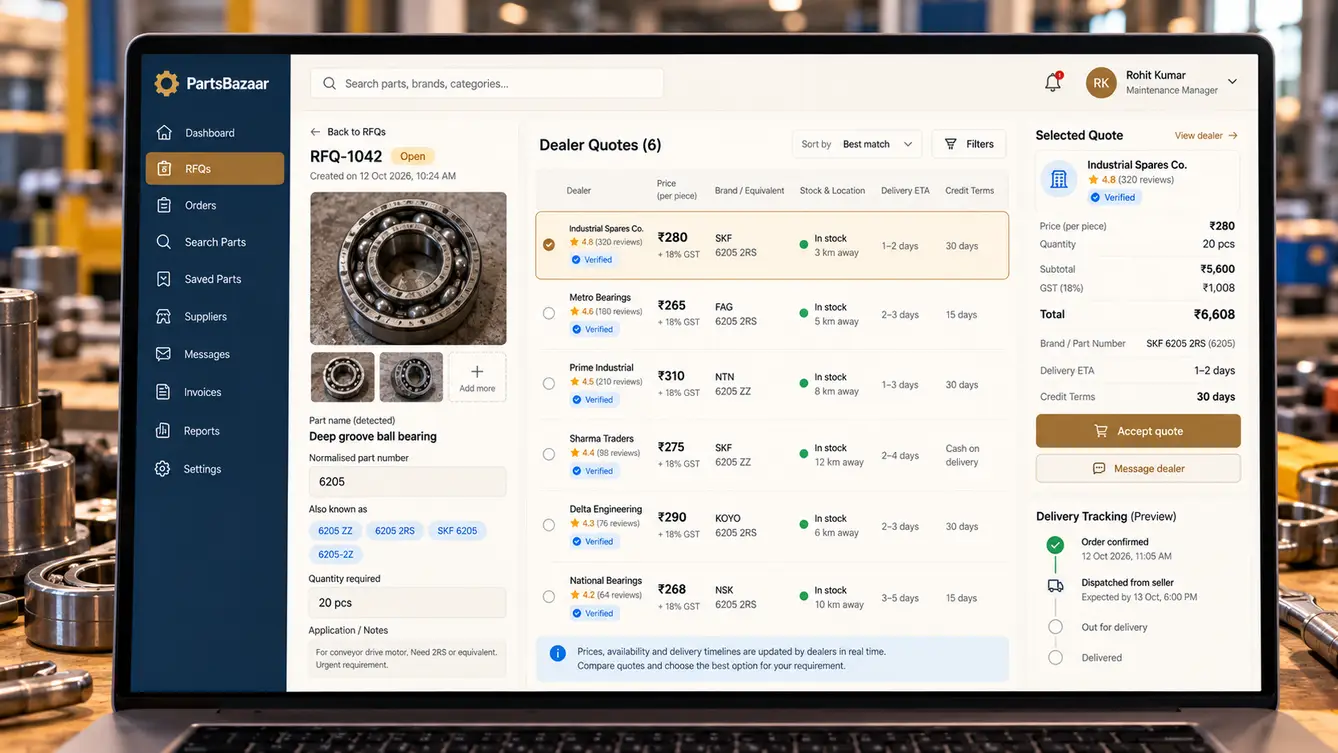Open the Sort by Best match dropdown
Image resolution: width=1338 pixels, height=753 pixels.
click(857, 144)
